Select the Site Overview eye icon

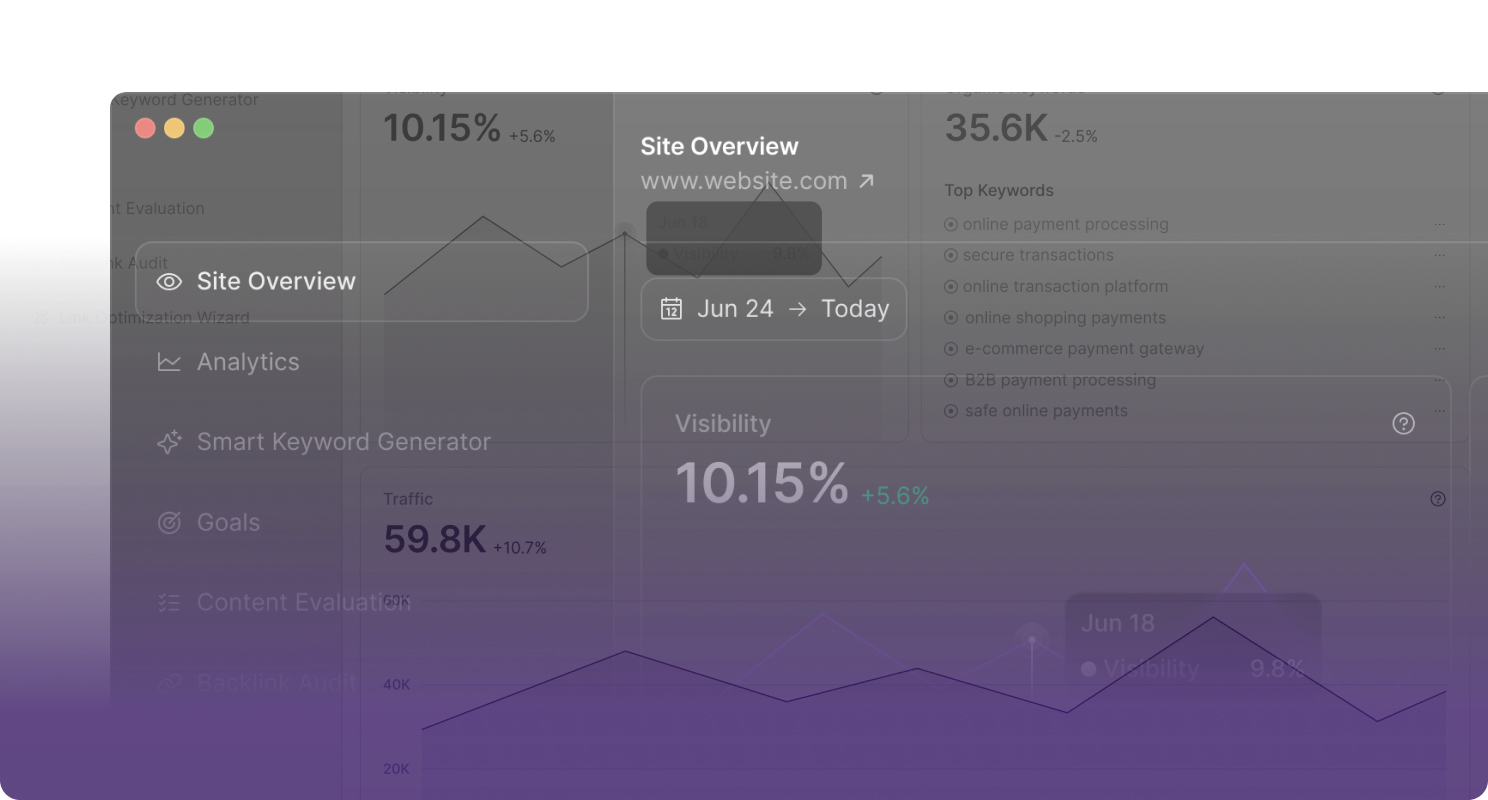click(x=169, y=282)
